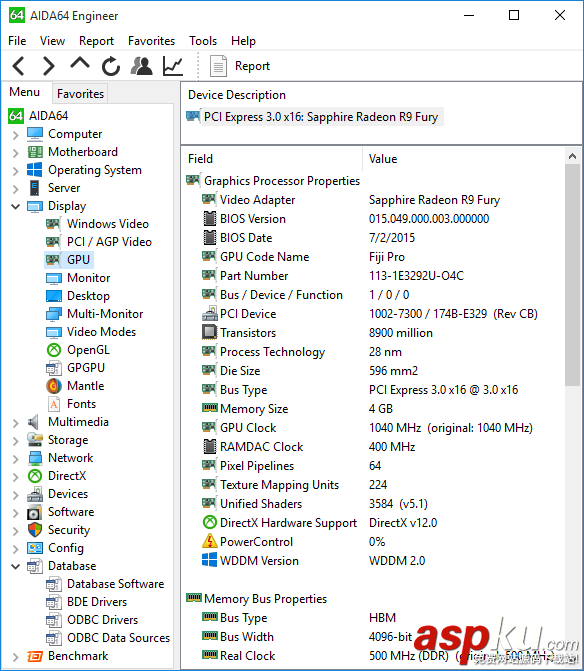Click the Security shield icon
The width and height of the screenshot is (584, 671).
pos(35,530)
